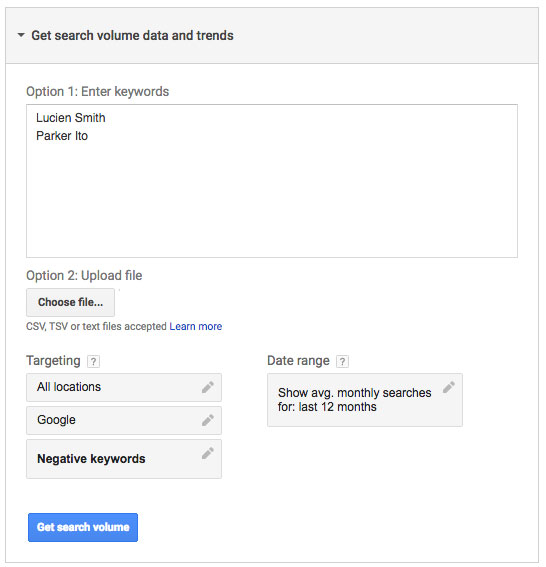Viewport: 546px width, 567px height.
Task: Open the Learn more link
Action: 196,326
